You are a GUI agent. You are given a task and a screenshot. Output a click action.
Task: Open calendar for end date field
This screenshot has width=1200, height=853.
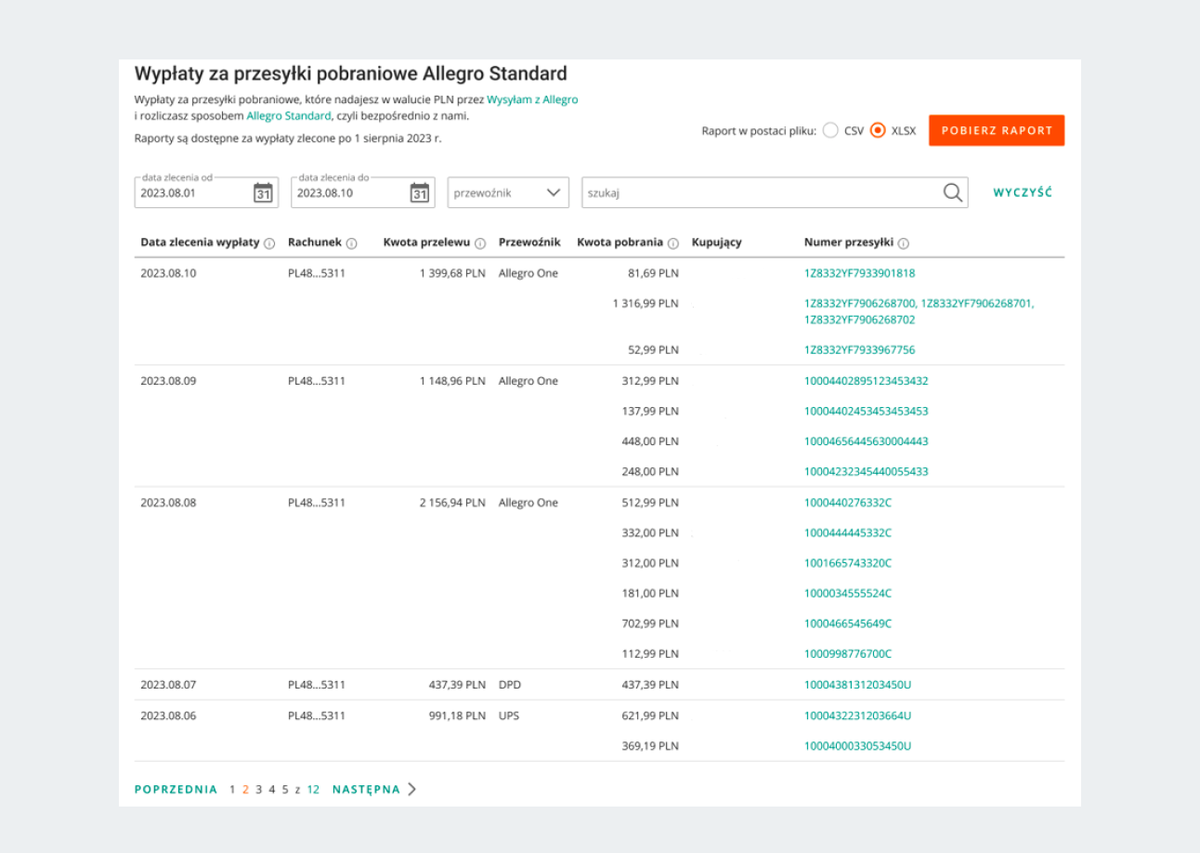pyautogui.click(x=420, y=193)
